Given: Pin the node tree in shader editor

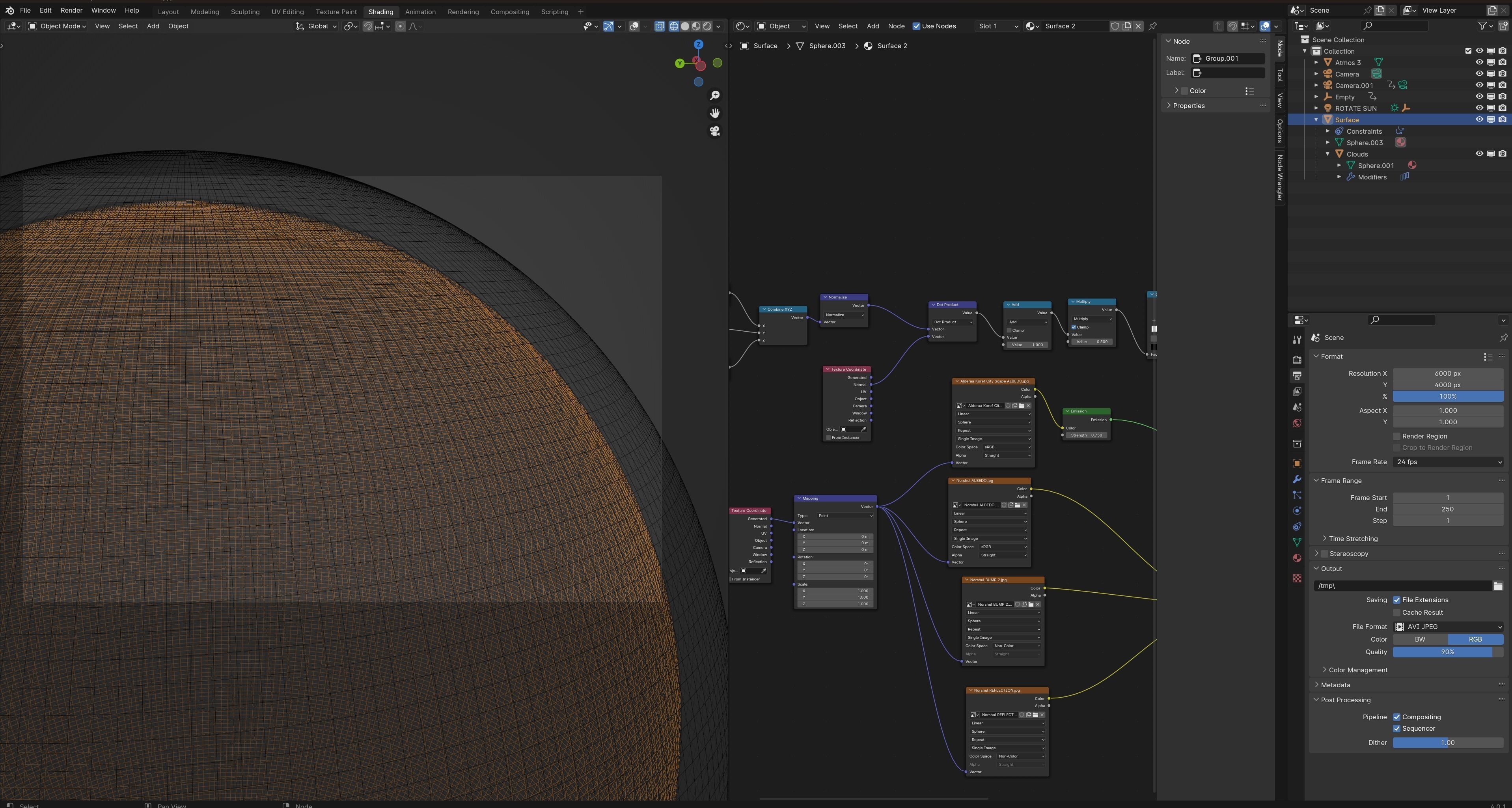Looking at the screenshot, I should point(1153,26).
